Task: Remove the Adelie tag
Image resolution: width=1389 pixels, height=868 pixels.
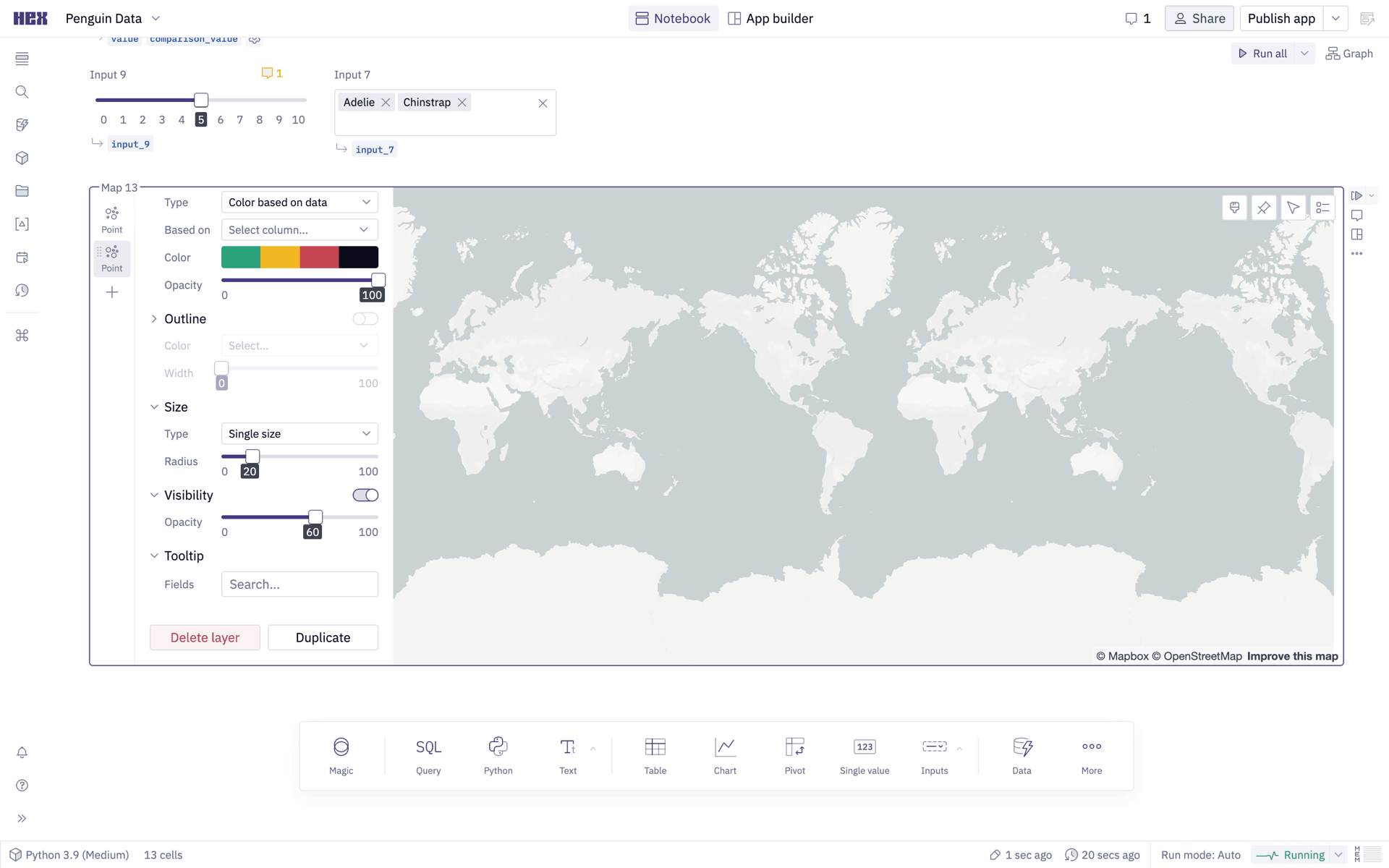Action: [386, 103]
